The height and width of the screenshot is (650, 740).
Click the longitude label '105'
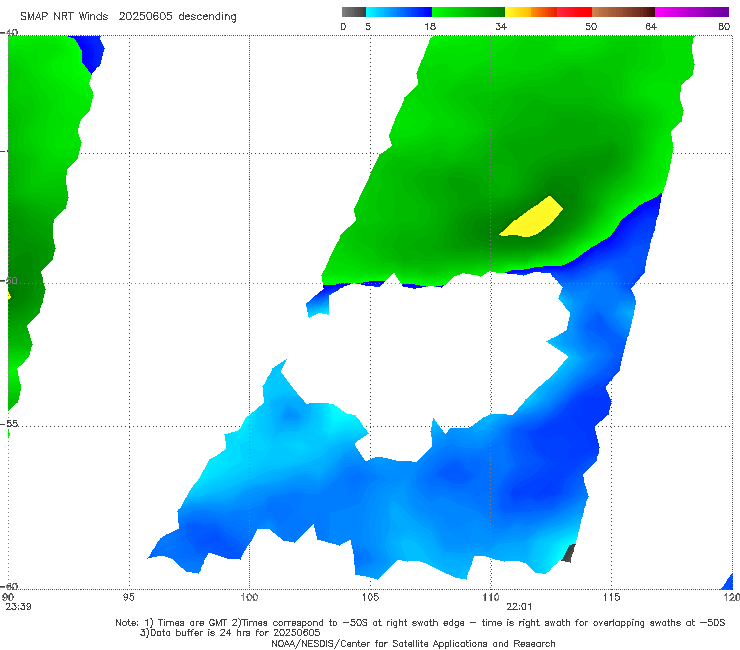pyautogui.click(x=370, y=597)
